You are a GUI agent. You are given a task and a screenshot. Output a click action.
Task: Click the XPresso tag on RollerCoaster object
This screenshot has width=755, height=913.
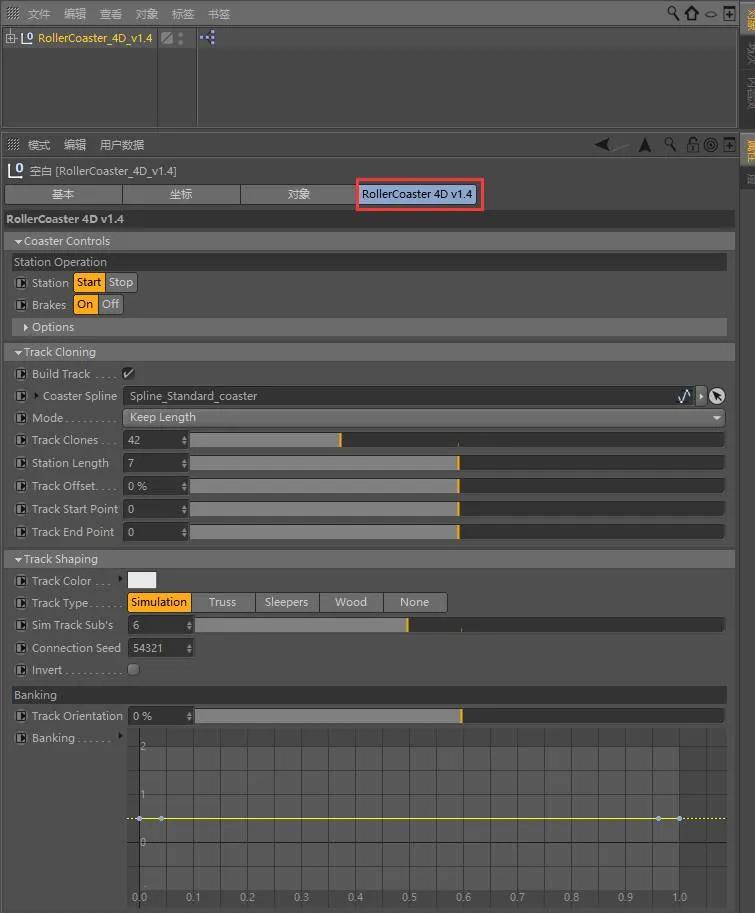point(207,38)
